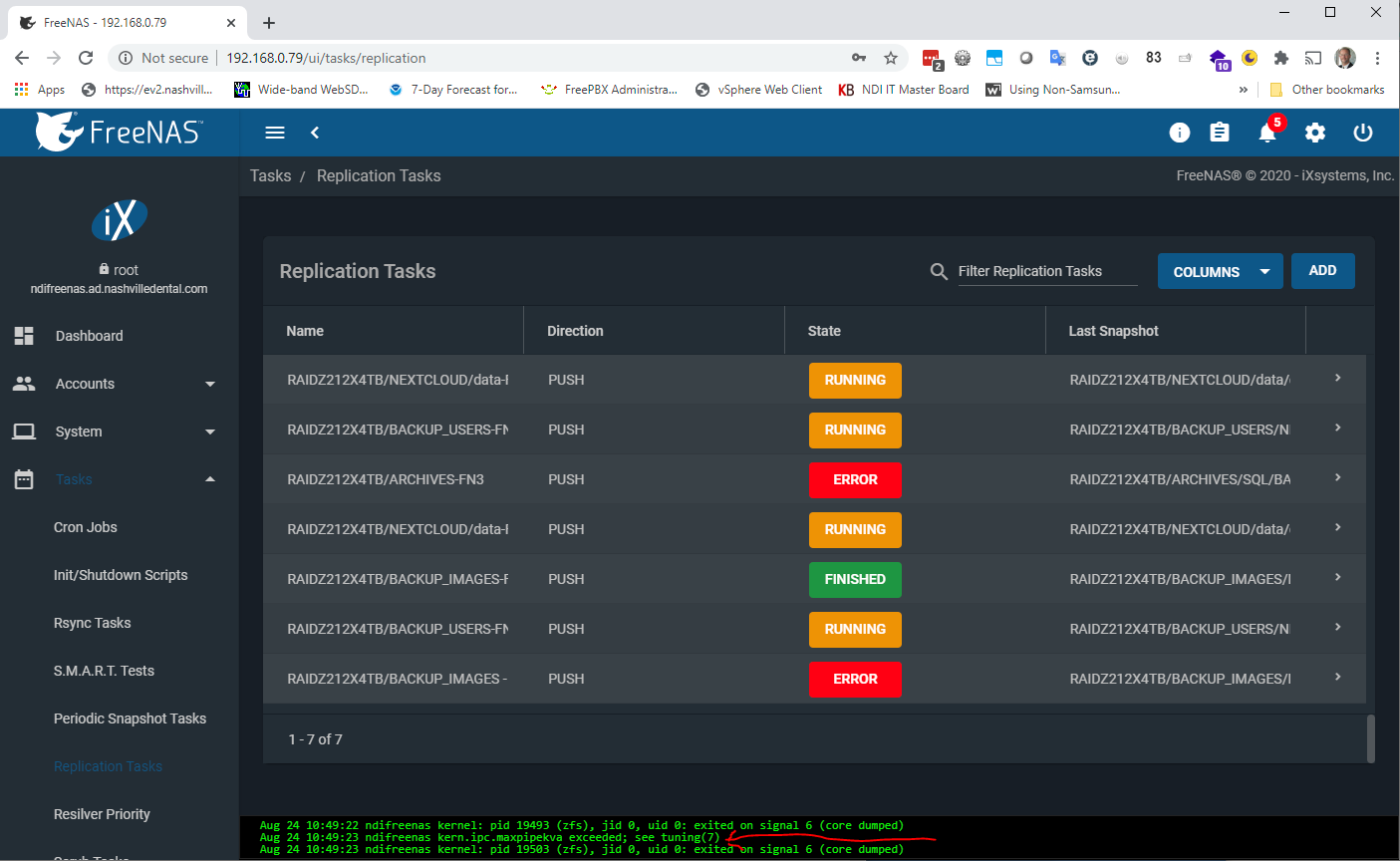Open NDI IT Master Board bookmark
Image resolution: width=1400 pixels, height=861 pixels.
903,90
